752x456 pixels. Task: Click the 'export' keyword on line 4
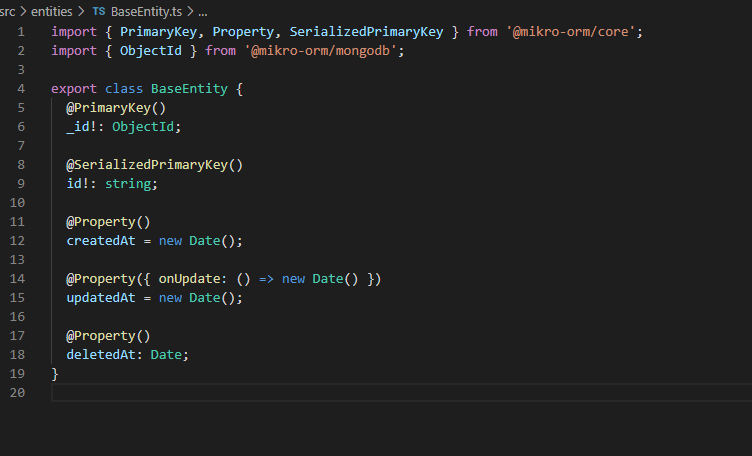coord(74,89)
